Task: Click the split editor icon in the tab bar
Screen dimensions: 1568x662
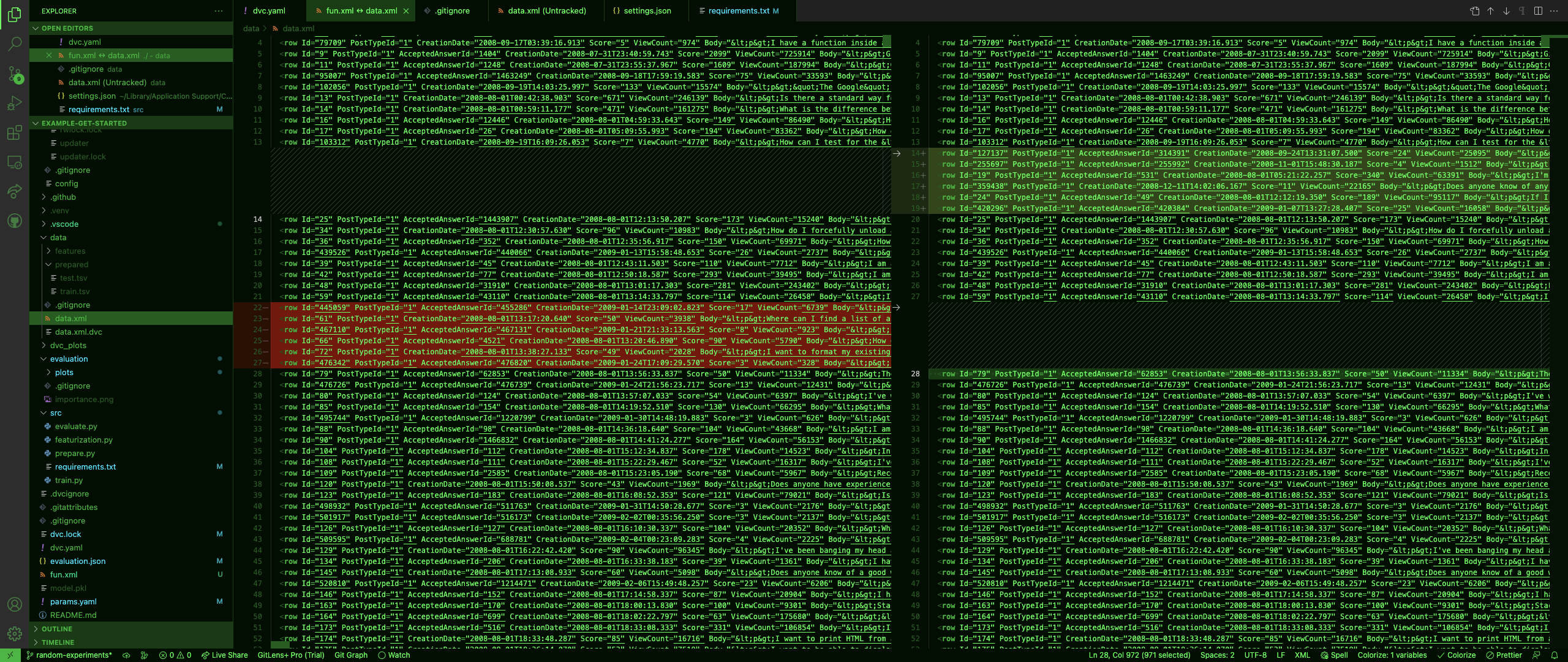Action: (1537, 10)
